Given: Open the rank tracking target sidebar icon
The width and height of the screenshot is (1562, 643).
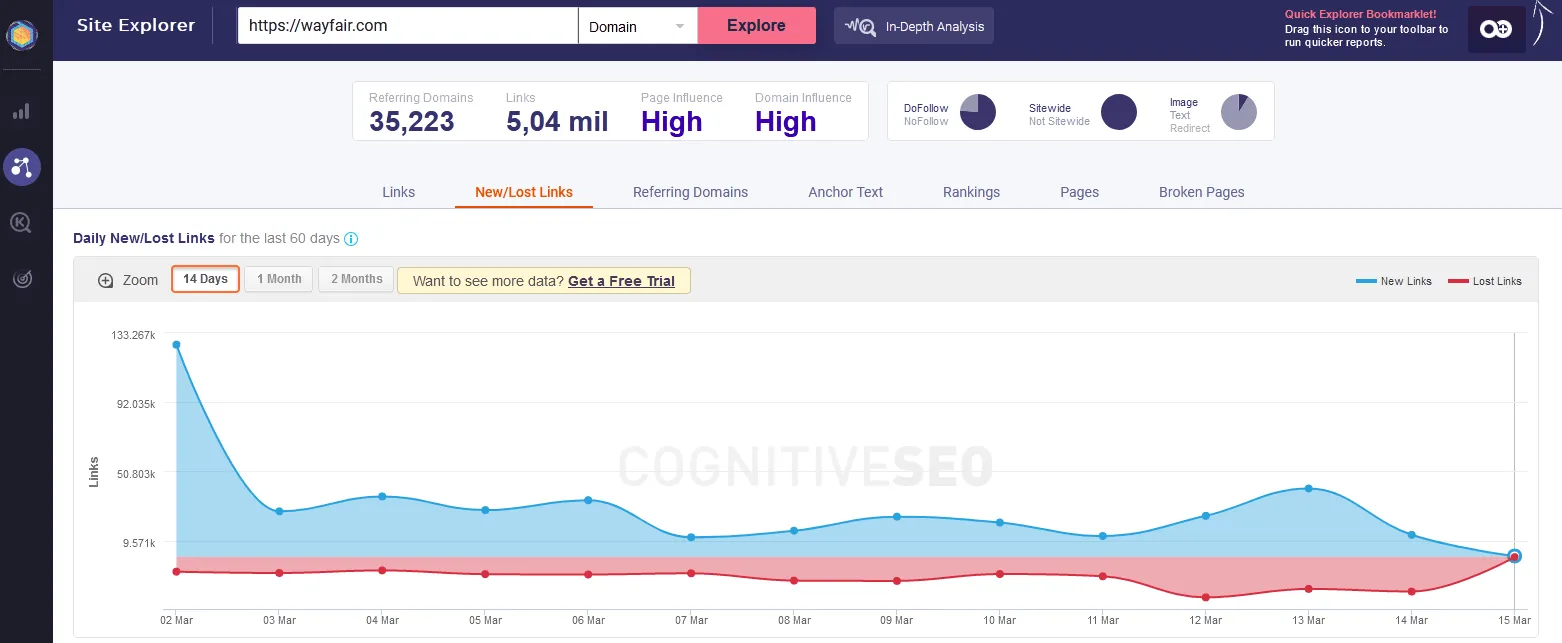Looking at the screenshot, I should pyautogui.click(x=21, y=280).
